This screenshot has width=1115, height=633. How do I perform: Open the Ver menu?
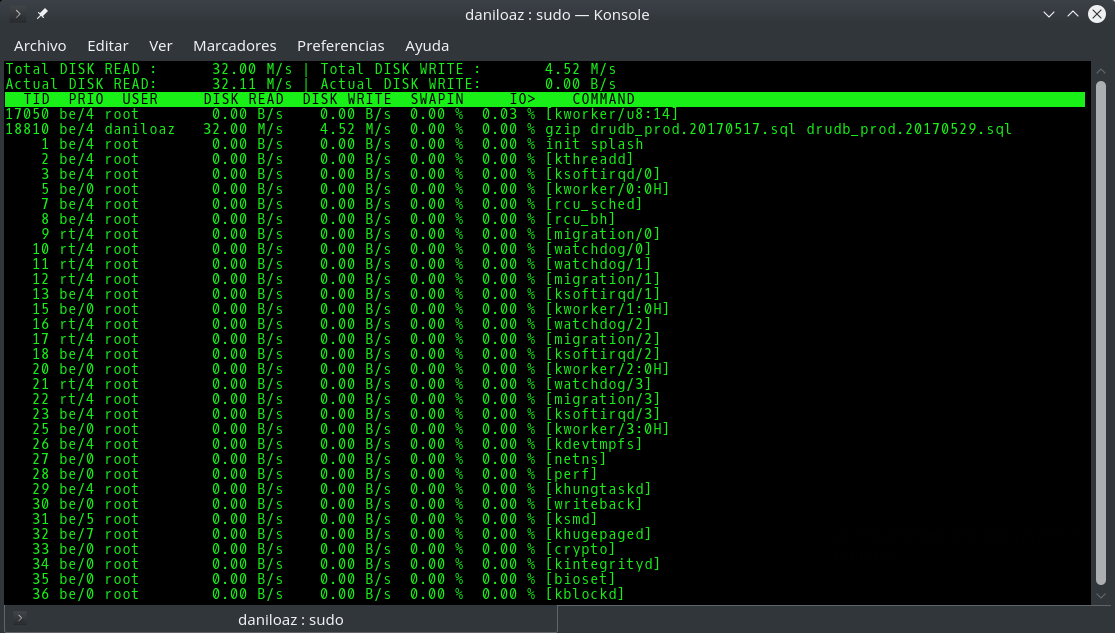coord(161,46)
